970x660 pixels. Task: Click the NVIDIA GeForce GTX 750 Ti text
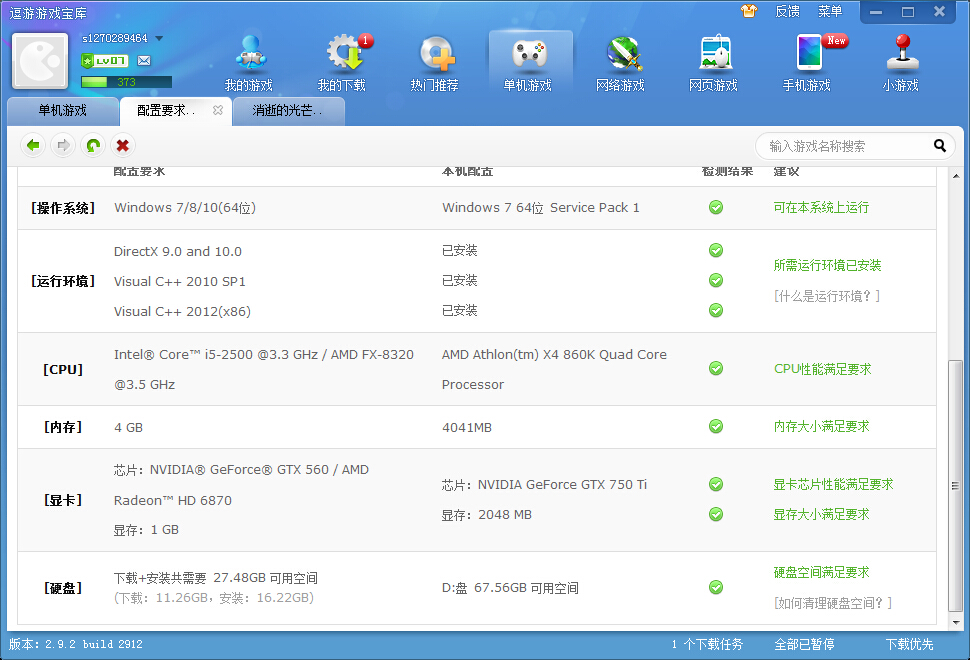544,485
